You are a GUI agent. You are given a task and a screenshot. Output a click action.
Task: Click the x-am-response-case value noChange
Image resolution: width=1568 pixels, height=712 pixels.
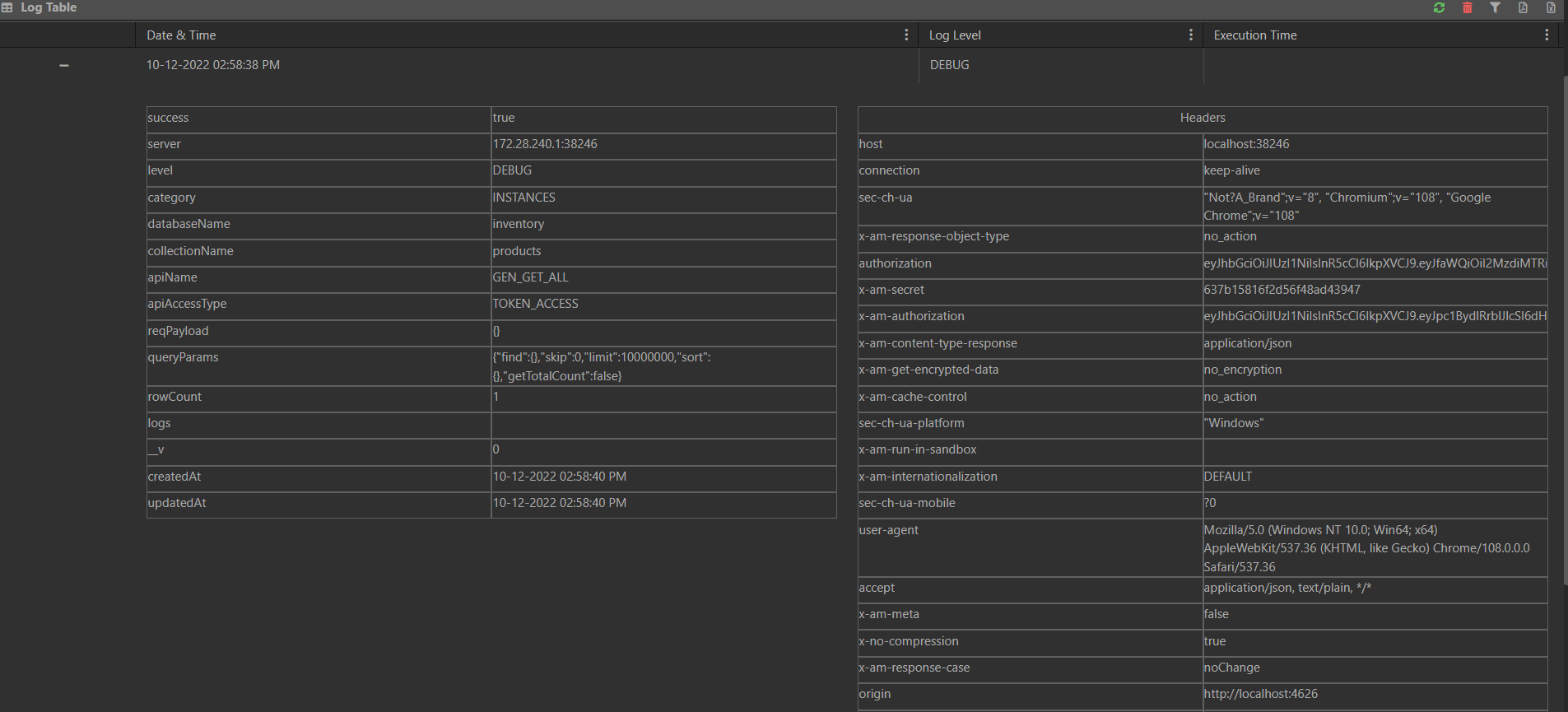(x=1231, y=668)
